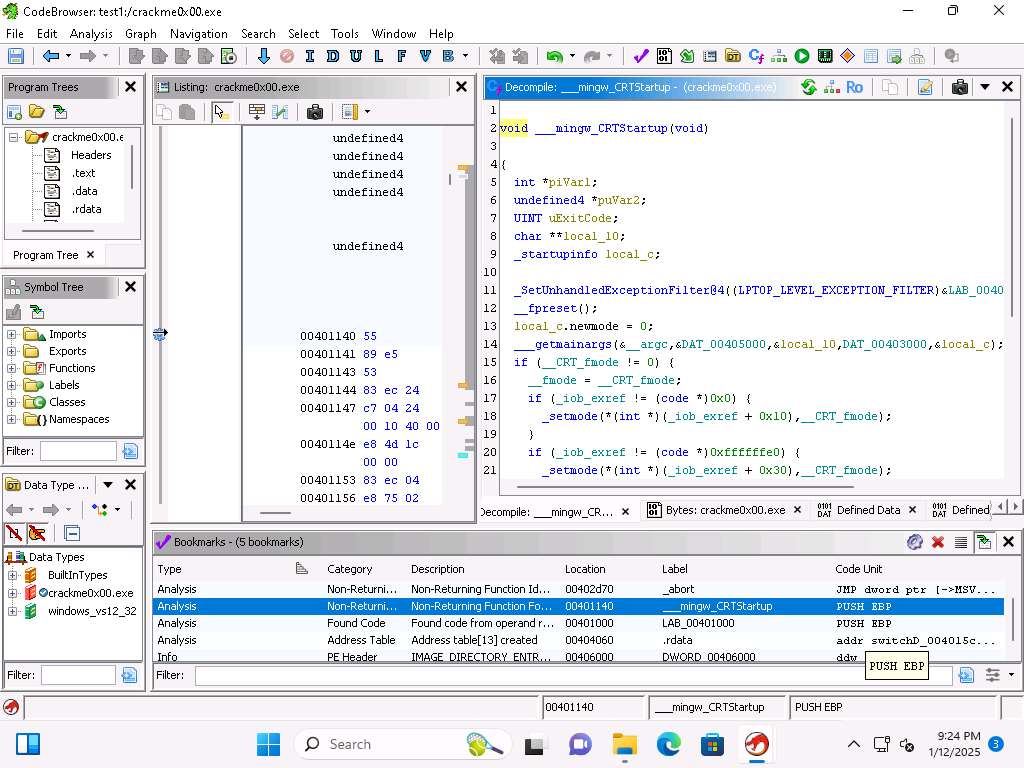Open the Bookmarks checkmark toolbar icon
1024x768 pixels.
pyautogui.click(x=641, y=57)
